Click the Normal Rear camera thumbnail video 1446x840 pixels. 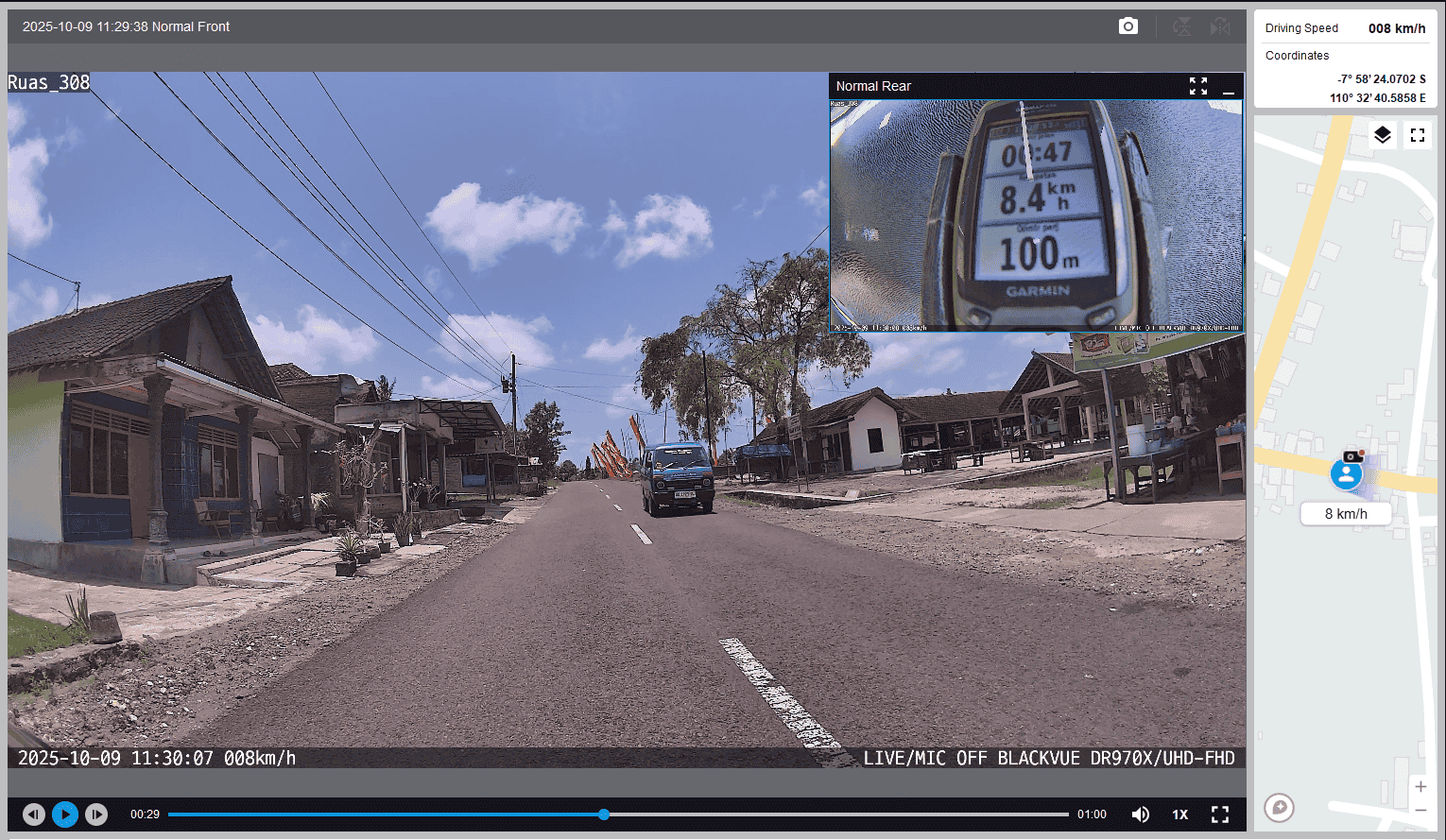click(1036, 215)
